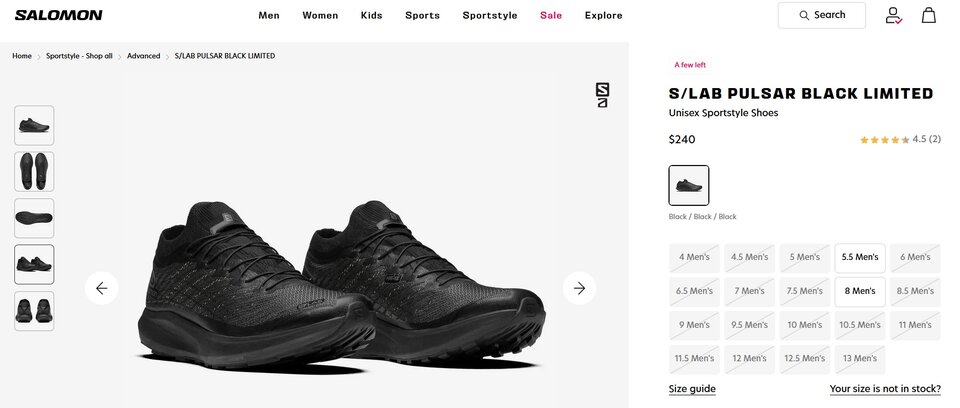Image resolution: width=960 pixels, height=408 pixels.
Task: Select size 10 Men's
Action: tap(804, 325)
